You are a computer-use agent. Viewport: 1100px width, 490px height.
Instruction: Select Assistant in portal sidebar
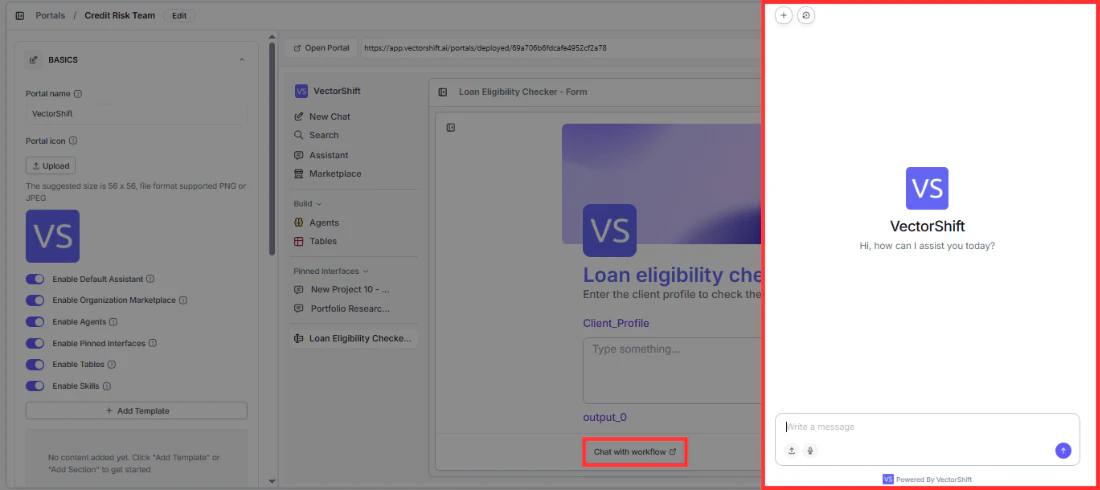point(321,155)
